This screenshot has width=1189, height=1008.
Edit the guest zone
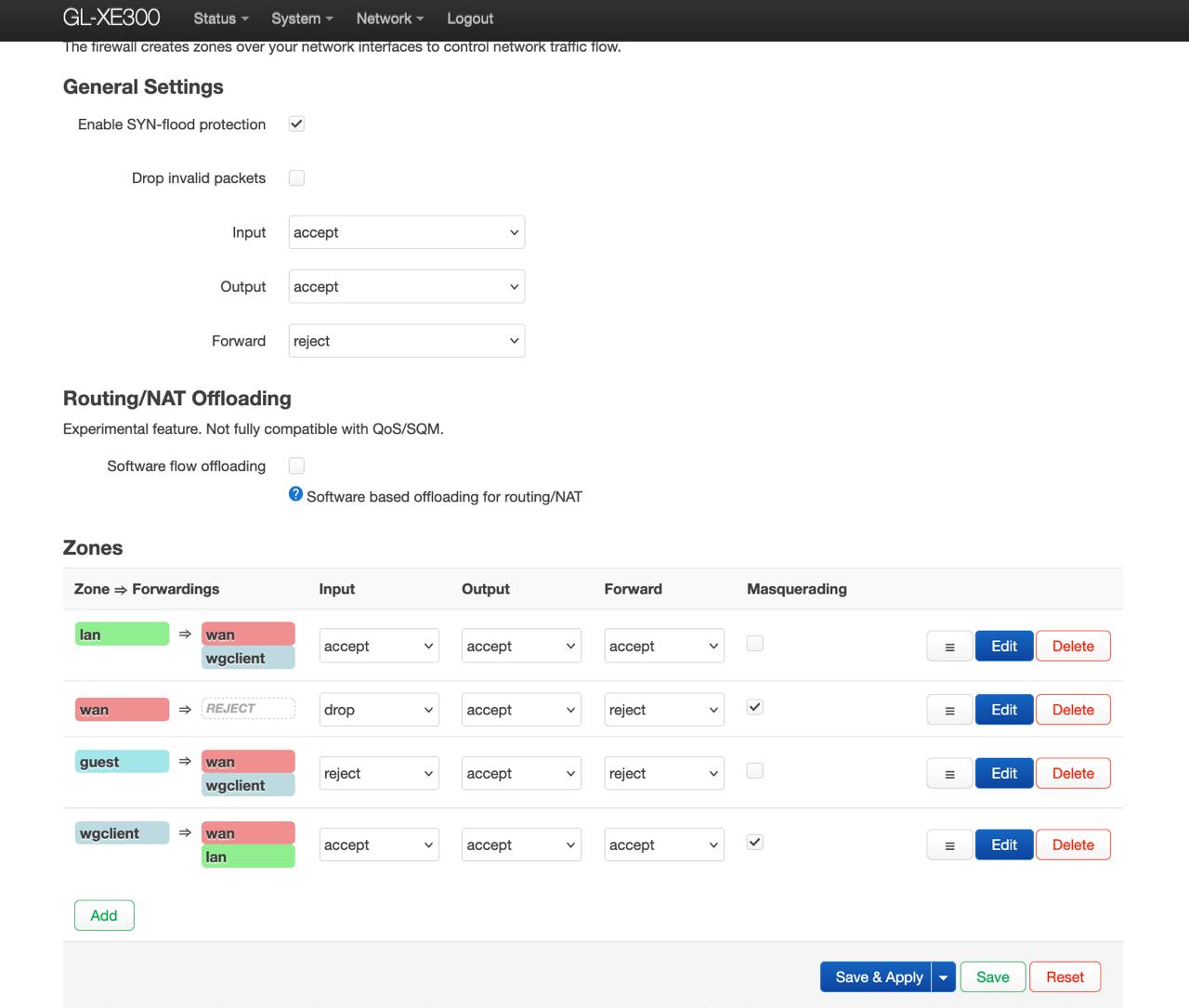[x=1003, y=773]
